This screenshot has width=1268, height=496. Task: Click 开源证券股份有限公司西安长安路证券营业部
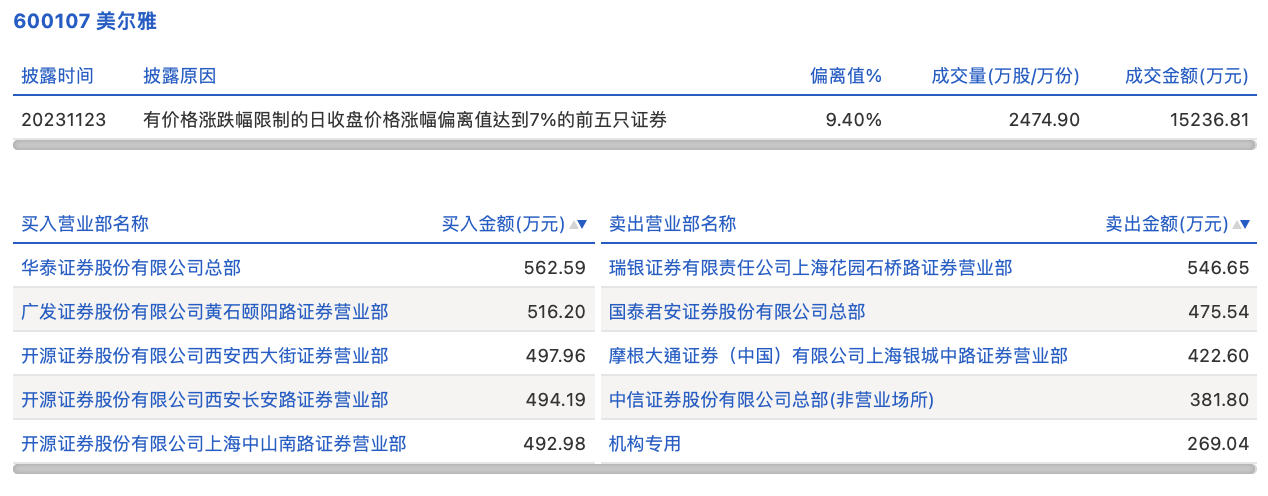click(205, 400)
